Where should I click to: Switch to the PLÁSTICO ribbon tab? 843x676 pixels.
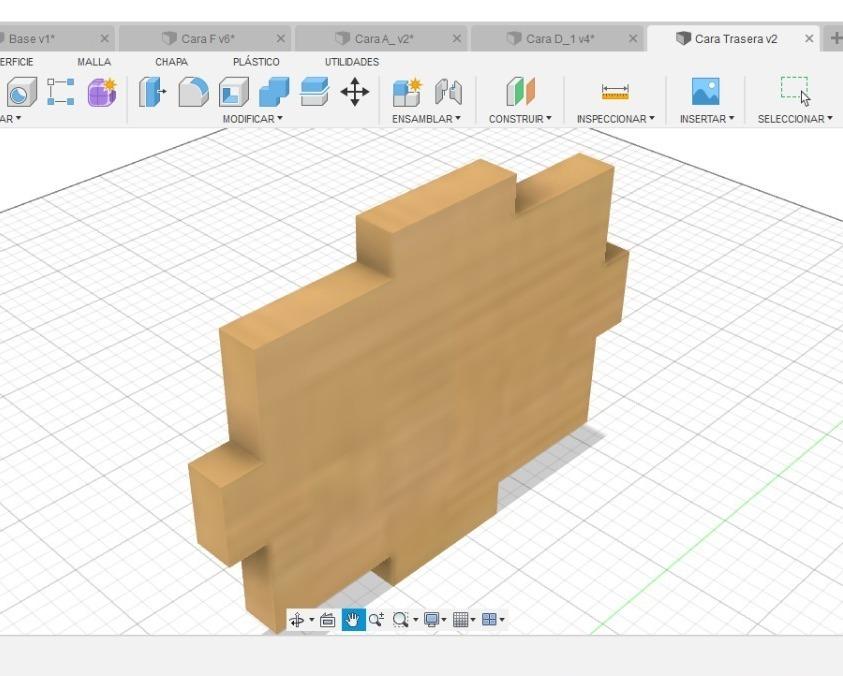[256, 62]
